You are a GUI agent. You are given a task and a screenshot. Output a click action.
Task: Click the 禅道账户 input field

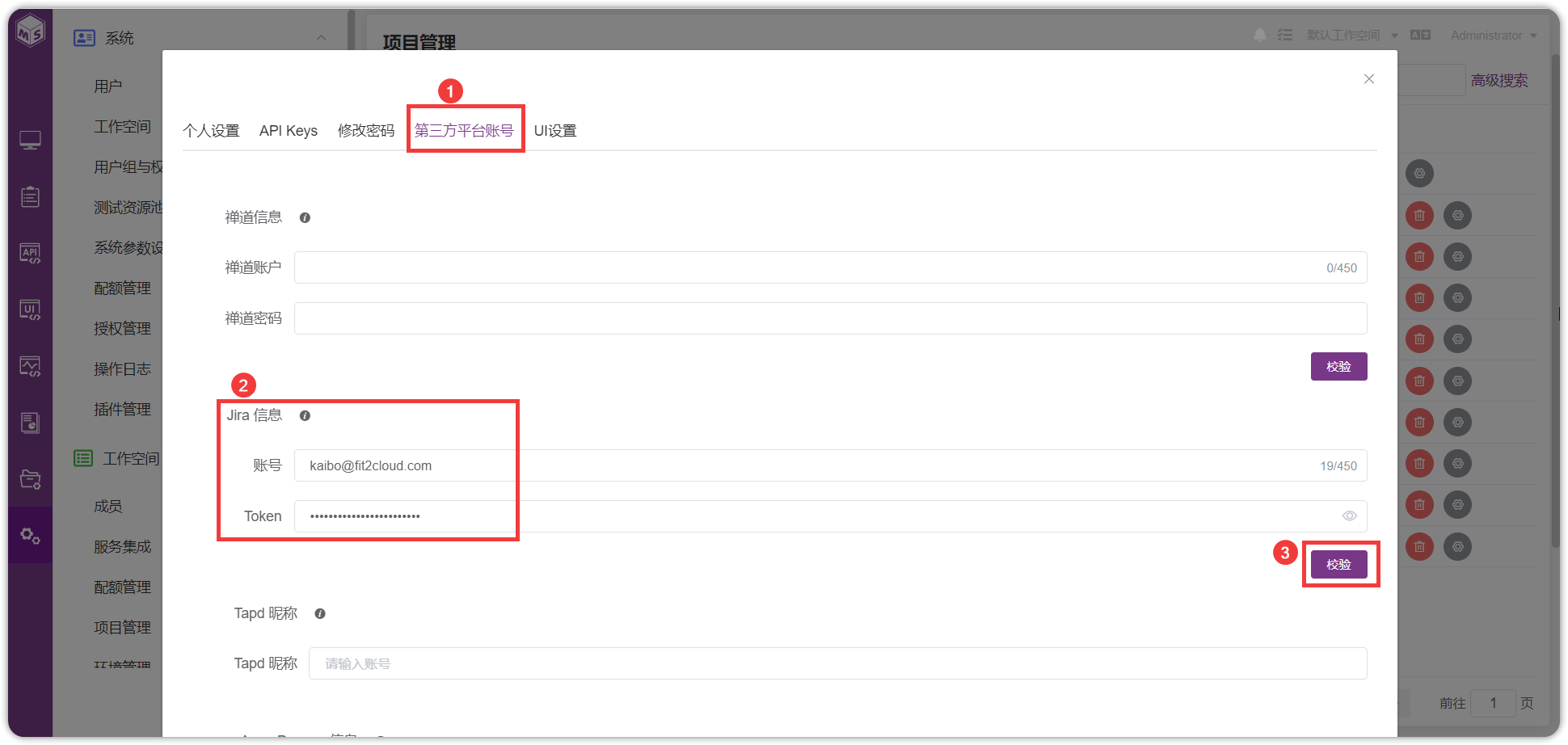coord(830,267)
